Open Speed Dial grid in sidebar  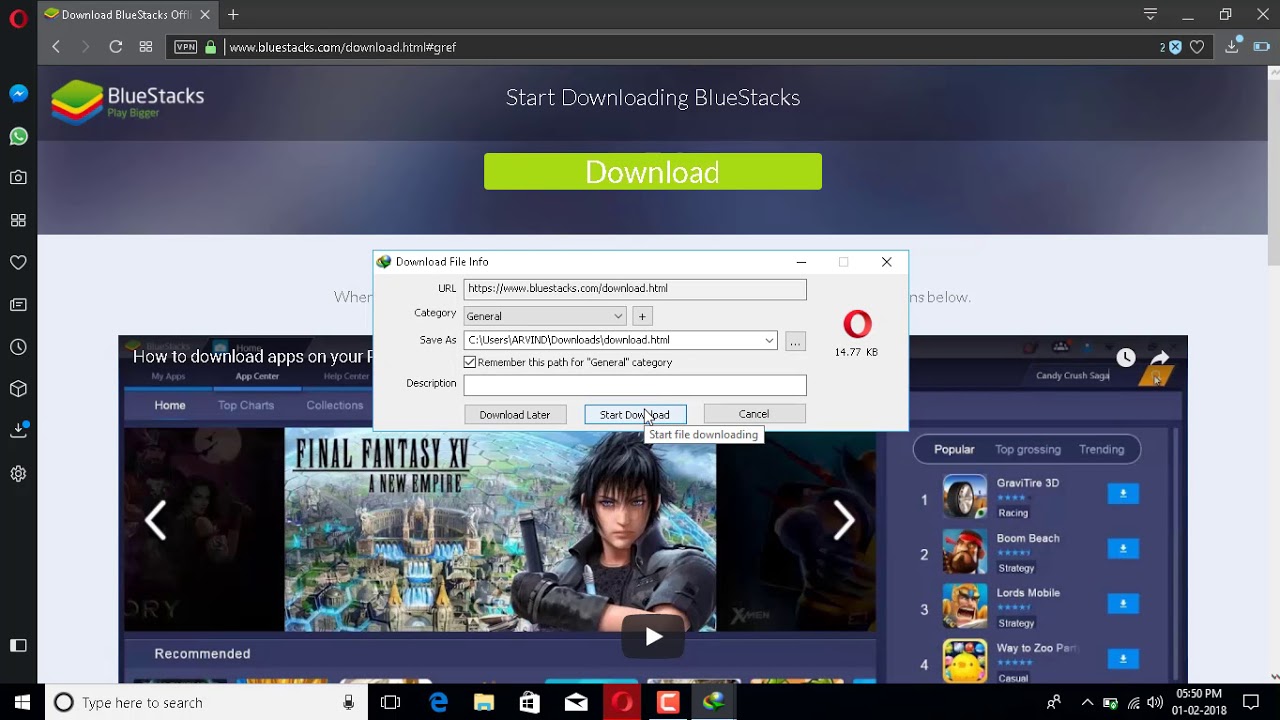(18, 220)
